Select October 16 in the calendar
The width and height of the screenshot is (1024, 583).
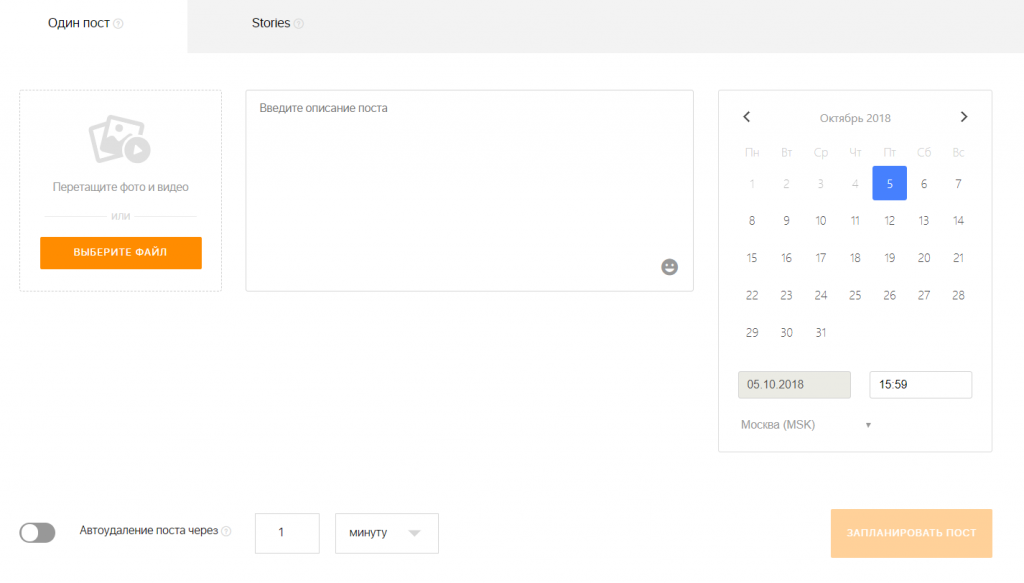pyautogui.click(x=786, y=258)
